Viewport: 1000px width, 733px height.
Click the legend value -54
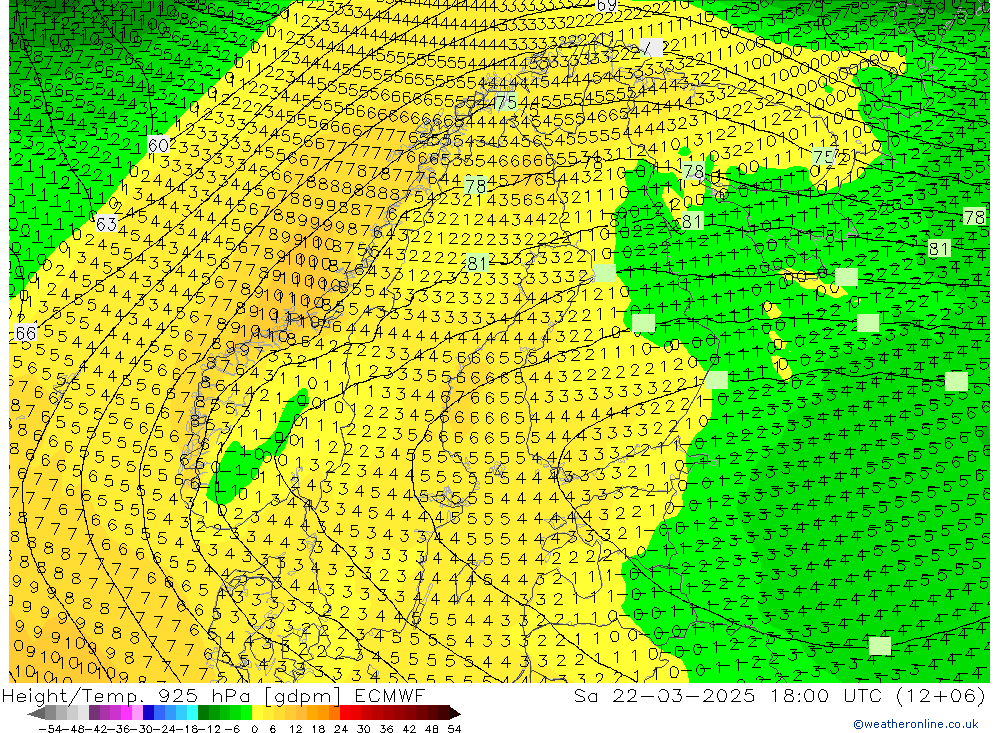tap(50, 729)
